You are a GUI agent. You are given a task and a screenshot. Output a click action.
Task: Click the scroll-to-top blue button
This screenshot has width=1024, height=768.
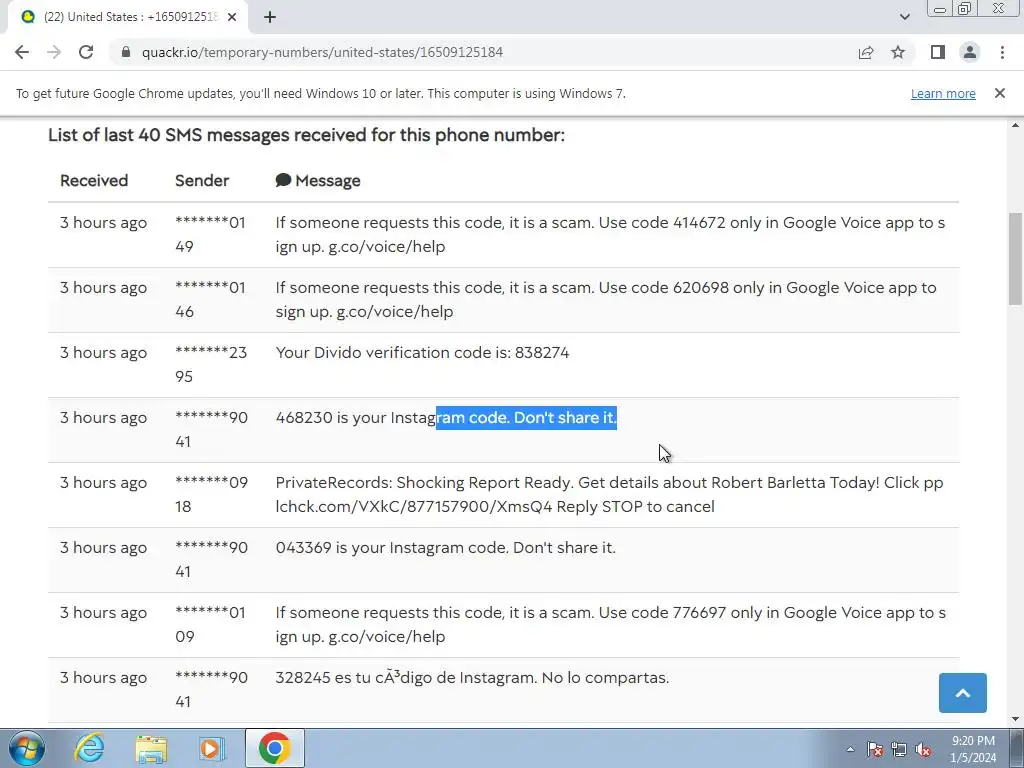click(x=963, y=693)
